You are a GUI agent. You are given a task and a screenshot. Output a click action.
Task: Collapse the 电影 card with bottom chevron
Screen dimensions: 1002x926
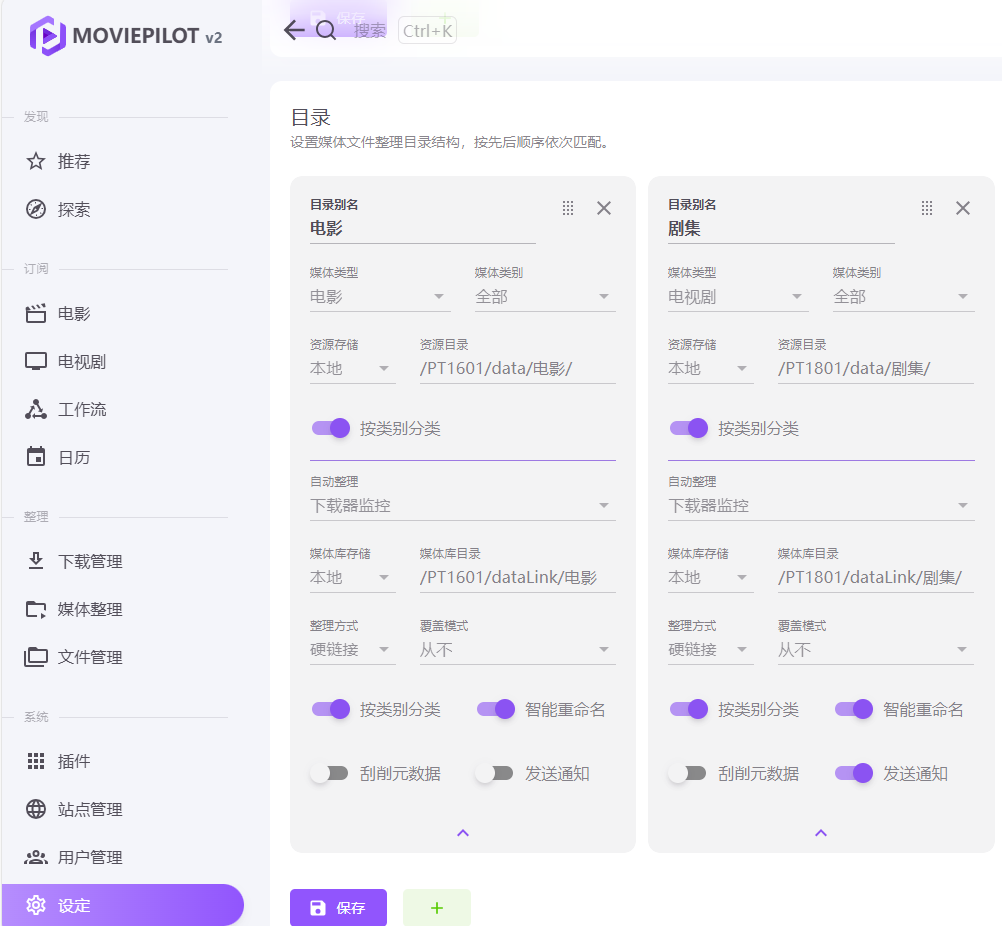click(463, 833)
